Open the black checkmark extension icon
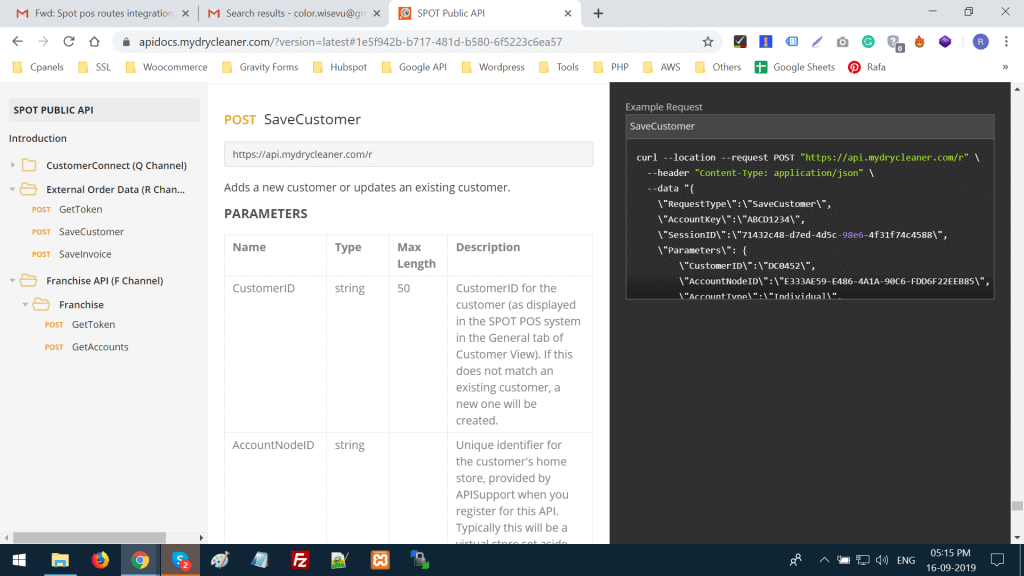The image size is (1024, 576). coord(740,42)
